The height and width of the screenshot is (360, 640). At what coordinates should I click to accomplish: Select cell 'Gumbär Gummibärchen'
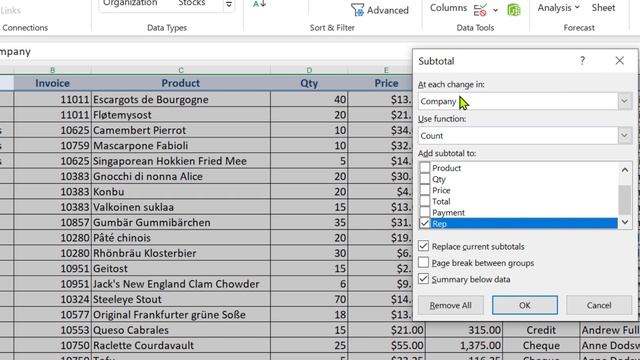pos(181,222)
